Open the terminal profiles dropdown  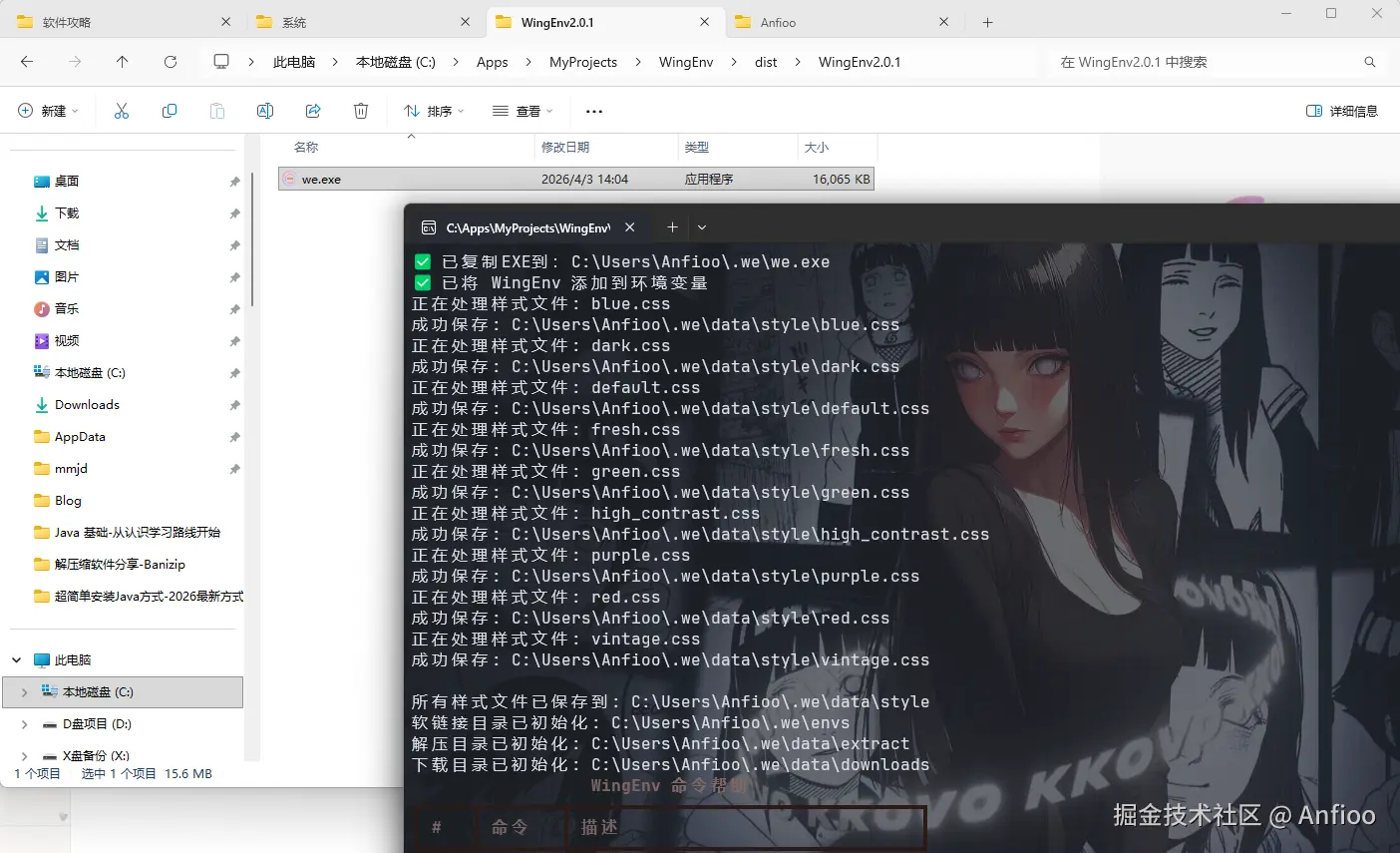702,227
